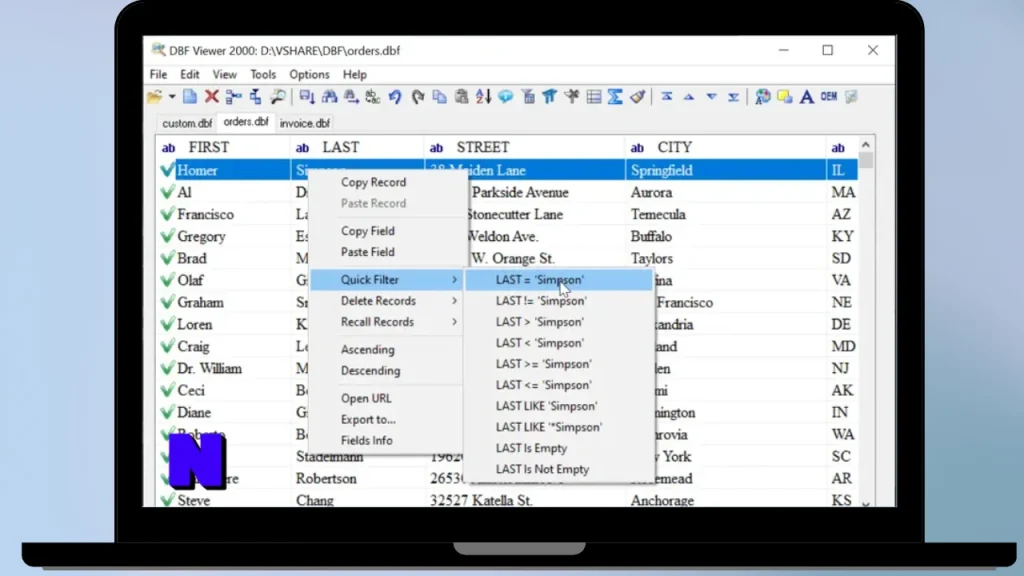The height and width of the screenshot is (576, 1024).
Task: Expand the Quick Filter submenu arrow
Action: tap(455, 280)
